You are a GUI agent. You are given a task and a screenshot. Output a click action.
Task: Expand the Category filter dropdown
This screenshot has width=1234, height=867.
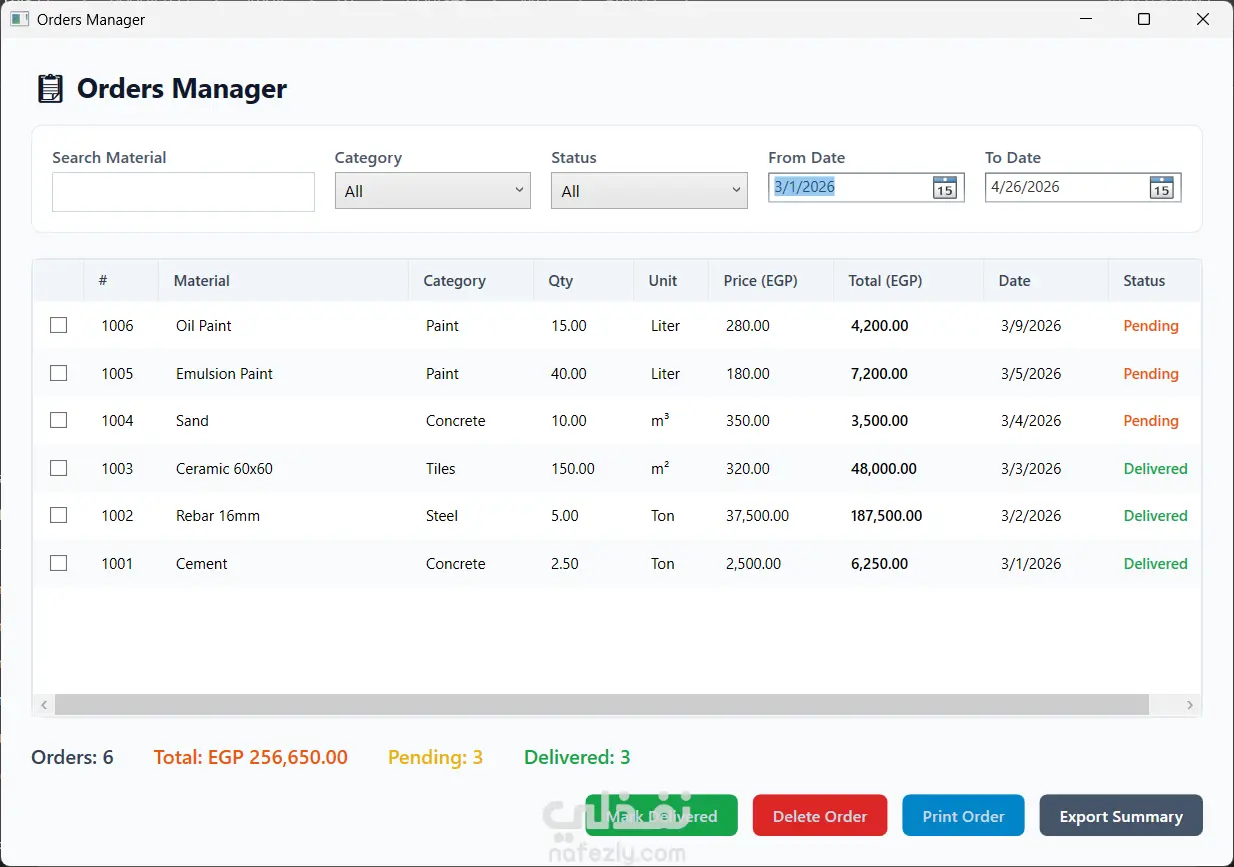432,190
